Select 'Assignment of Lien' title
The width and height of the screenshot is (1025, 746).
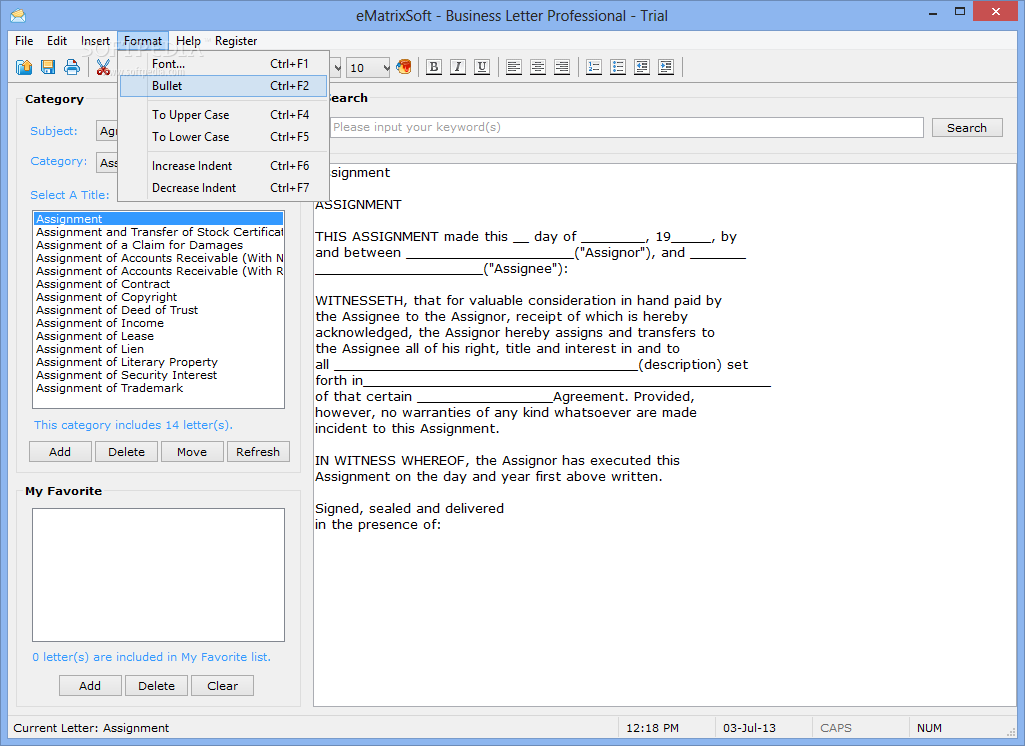point(159,349)
